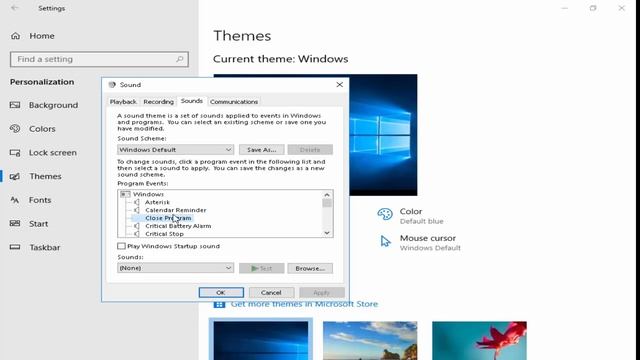Select Calendar Reminder event
Viewport: 640px width, 360px height.
(176, 210)
